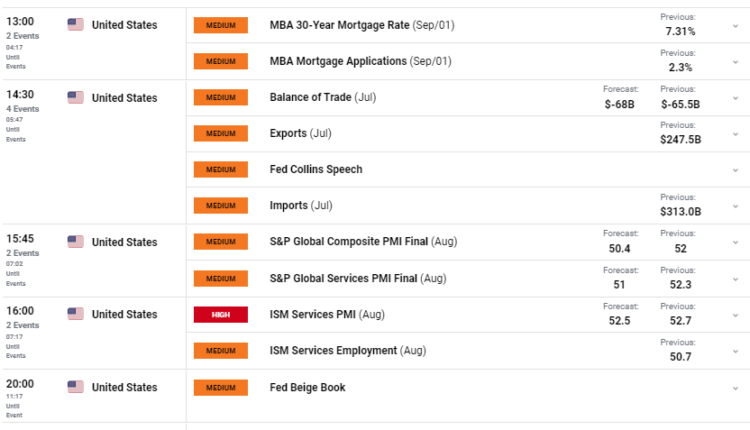Click the US flag icon at 20:00

tap(75, 387)
